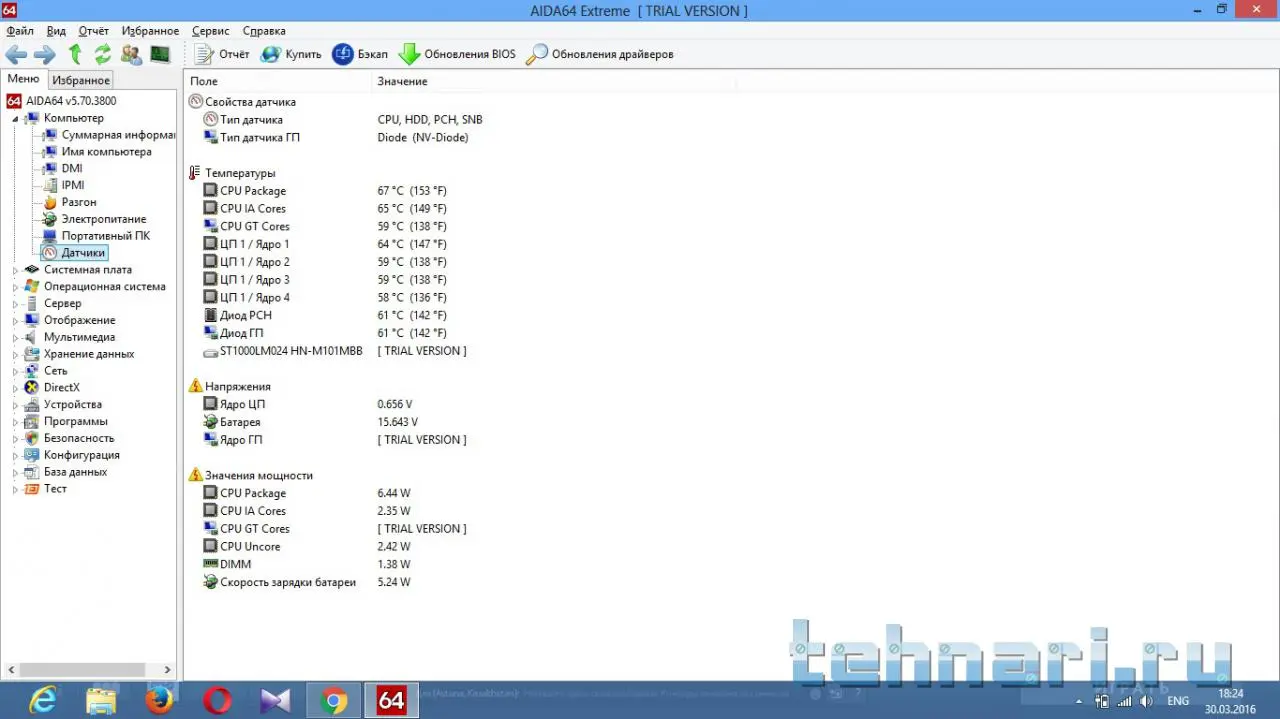The width and height of the screenshot is (1280, 719).
Task: Click the Forward arrow toolbar icon
Action: (45, 54)
